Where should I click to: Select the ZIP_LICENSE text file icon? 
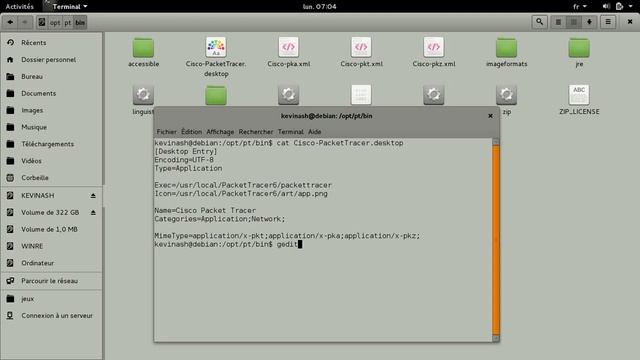click(579, 95)
